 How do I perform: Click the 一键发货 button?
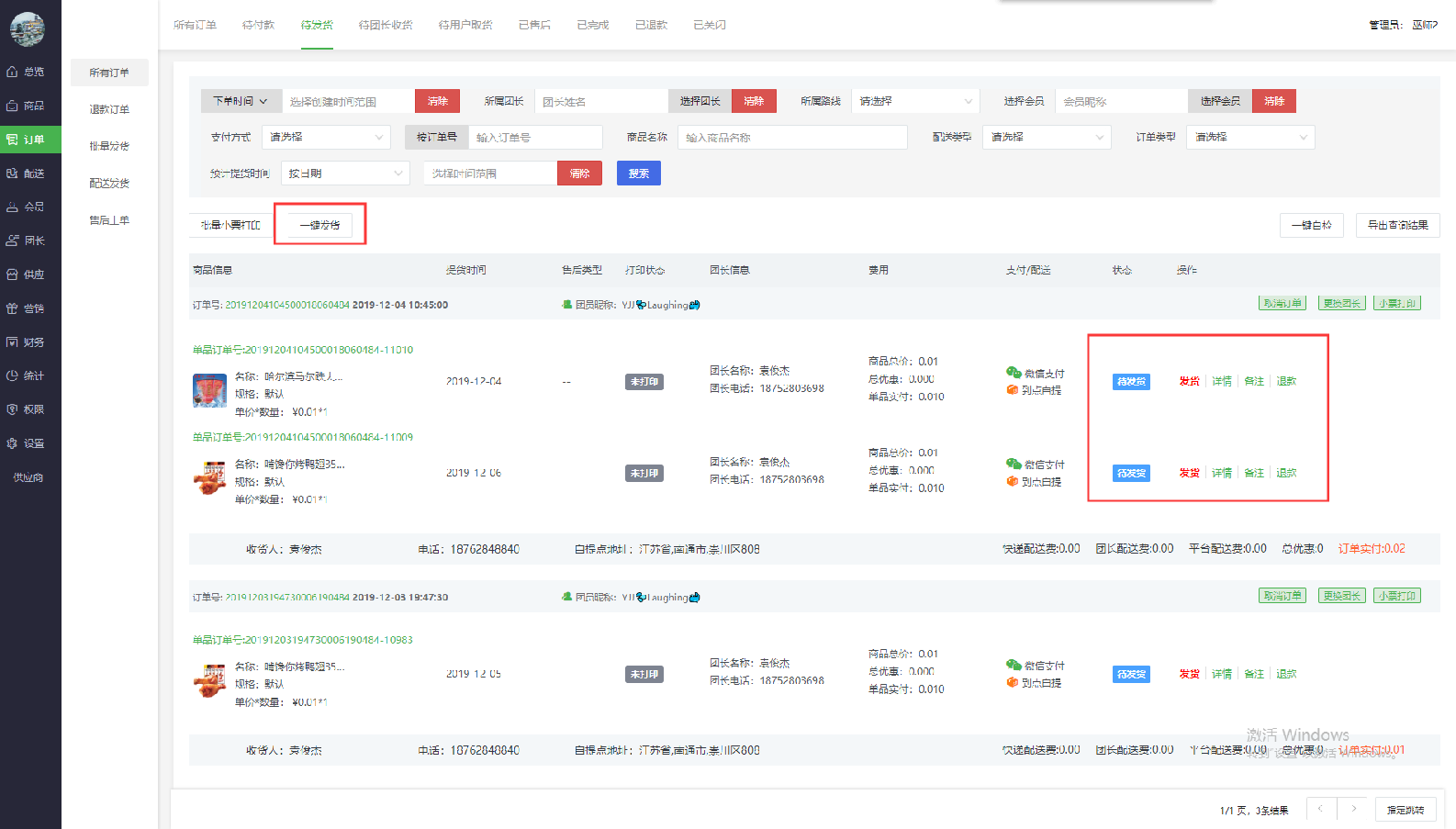[319, 225]
